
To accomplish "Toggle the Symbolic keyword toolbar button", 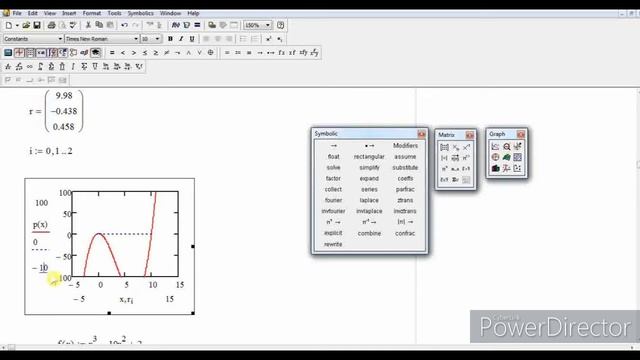I will (96, 53).
